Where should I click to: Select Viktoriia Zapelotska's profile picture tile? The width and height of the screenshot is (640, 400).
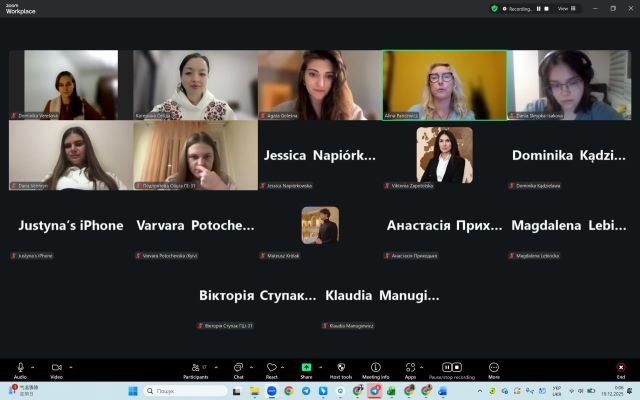coord(444,155)
